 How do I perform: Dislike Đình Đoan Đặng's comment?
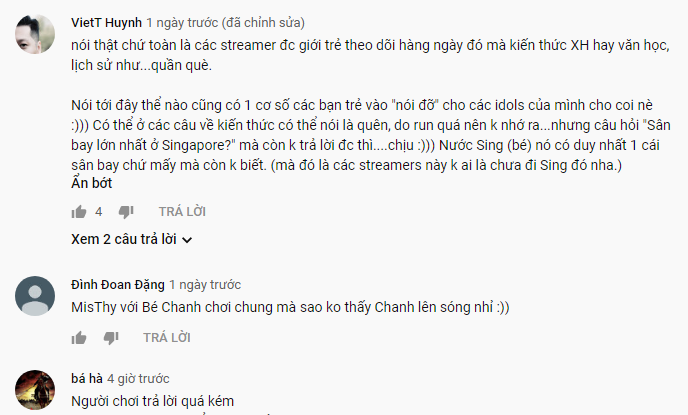coord(111,338)
